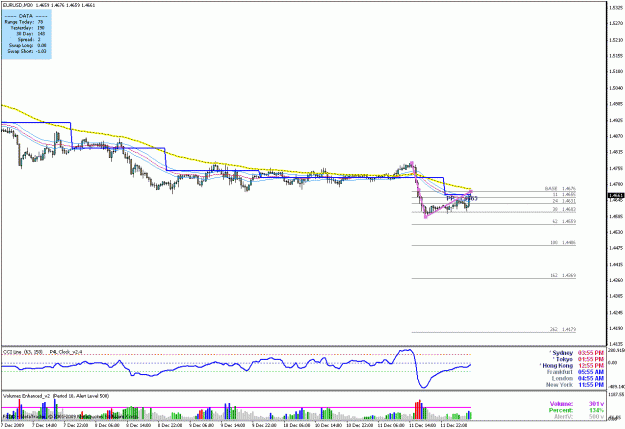Click the 100 1.4486 Fibonacci level label
Screen dimensions: 625x429
tap(562, 242)
